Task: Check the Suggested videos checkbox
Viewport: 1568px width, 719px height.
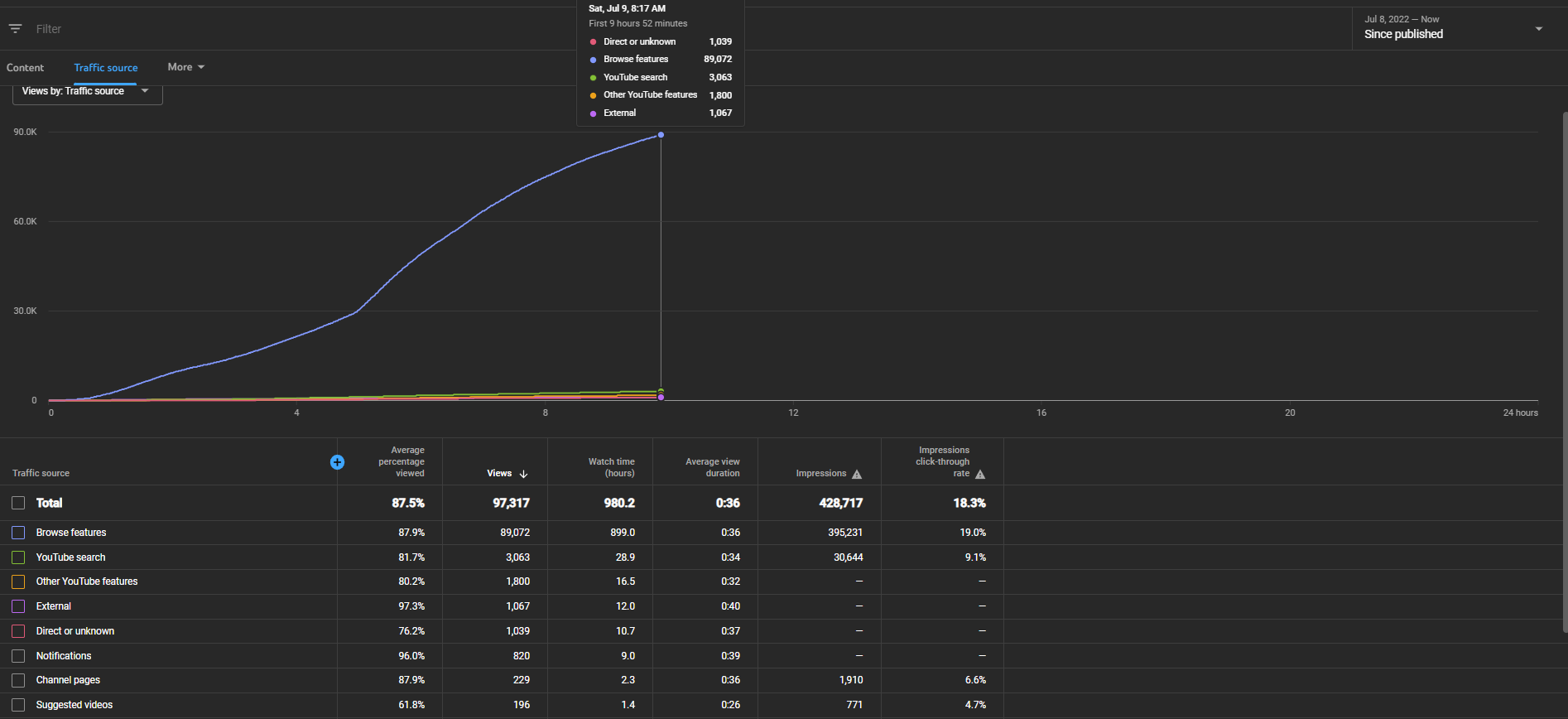Action: point(18,705)
